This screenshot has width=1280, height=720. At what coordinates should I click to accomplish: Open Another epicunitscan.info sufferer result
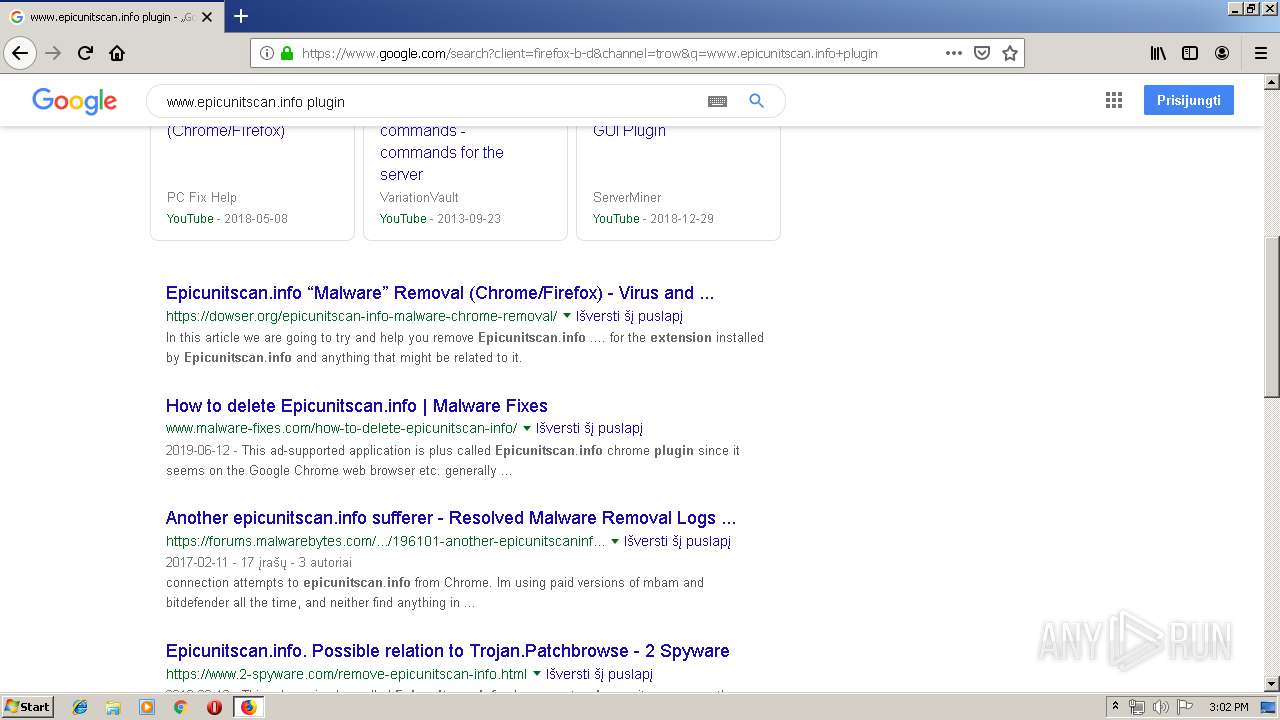click(451, 518)
